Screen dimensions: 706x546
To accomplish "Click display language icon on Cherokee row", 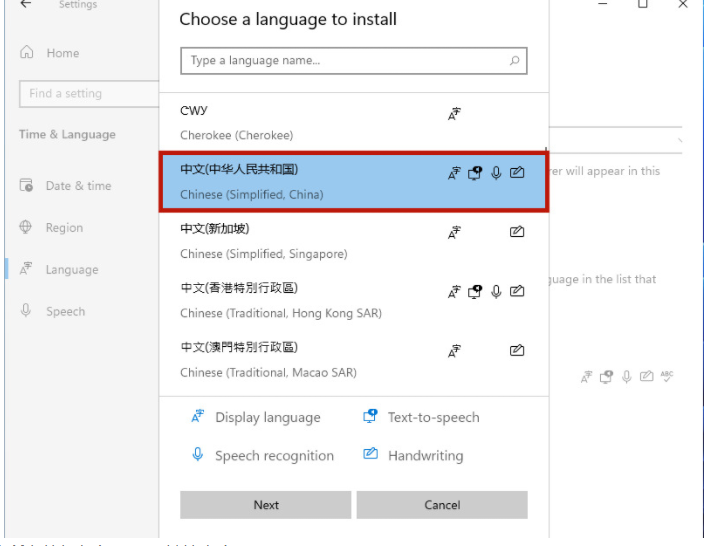I will click(454, 114).
